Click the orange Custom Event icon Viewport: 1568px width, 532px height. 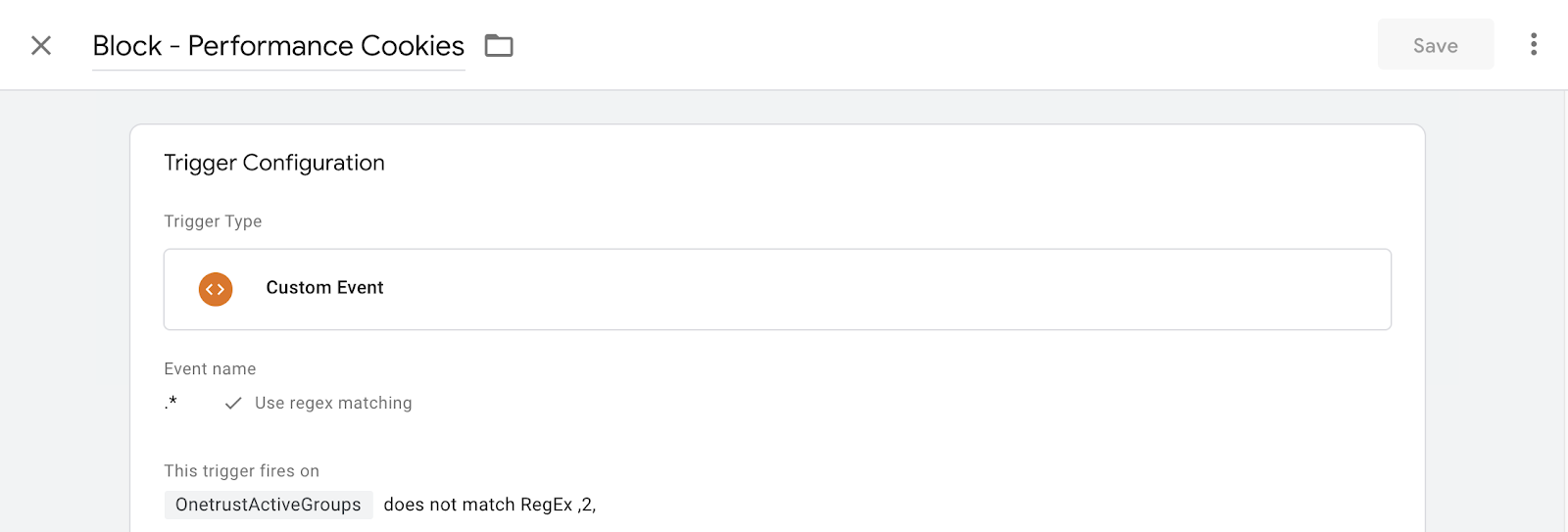(x=216, y=289)
